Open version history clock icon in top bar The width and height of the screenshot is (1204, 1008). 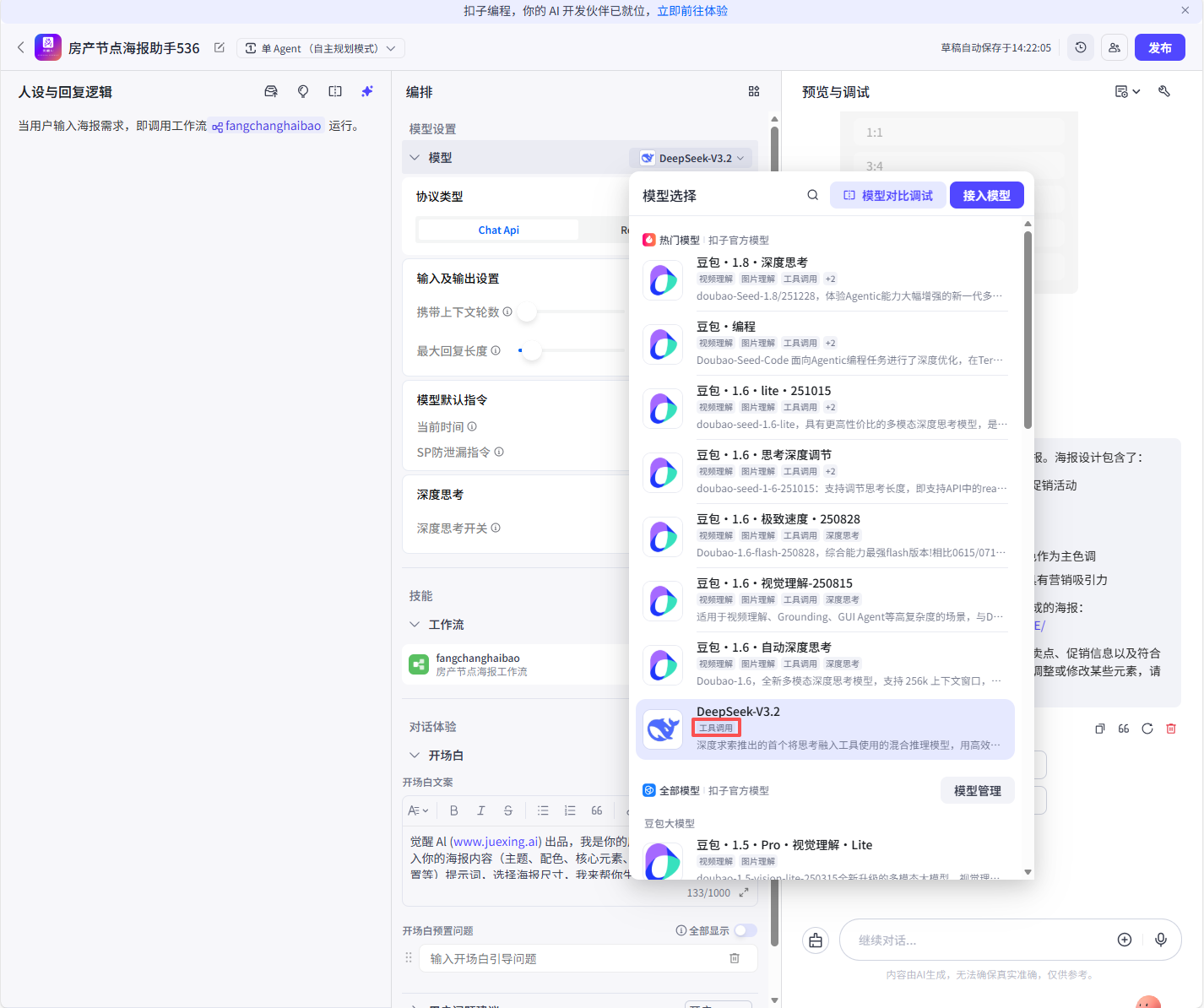1081,47
